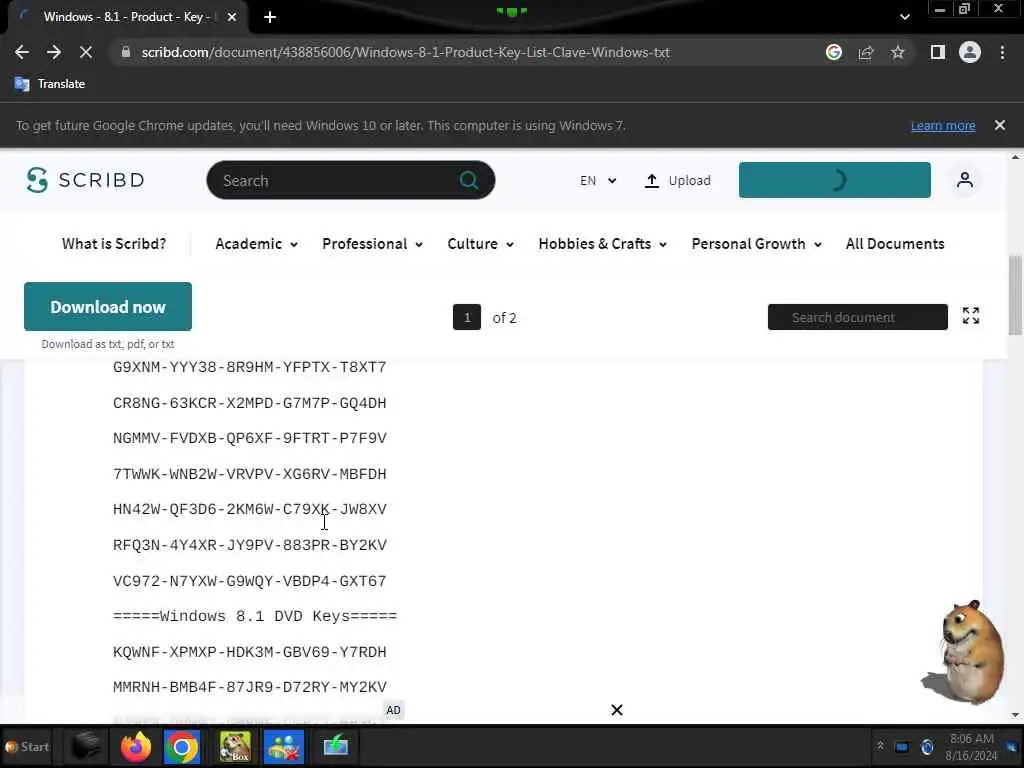This screenshot has width=1024, height=768.
Task: Stop loading the page
Action: coord(86,52)
